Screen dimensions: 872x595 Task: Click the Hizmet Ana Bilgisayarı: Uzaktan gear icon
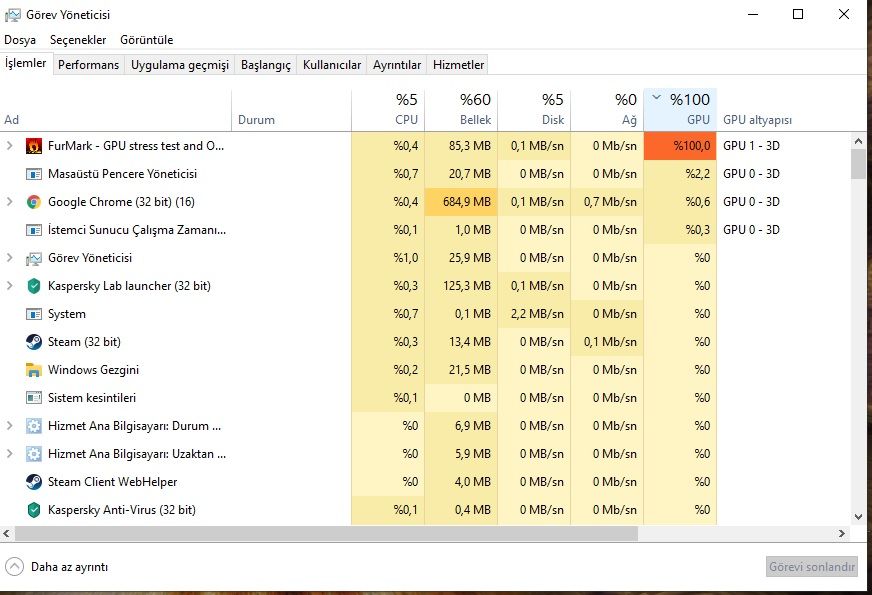tap(34, 454)
